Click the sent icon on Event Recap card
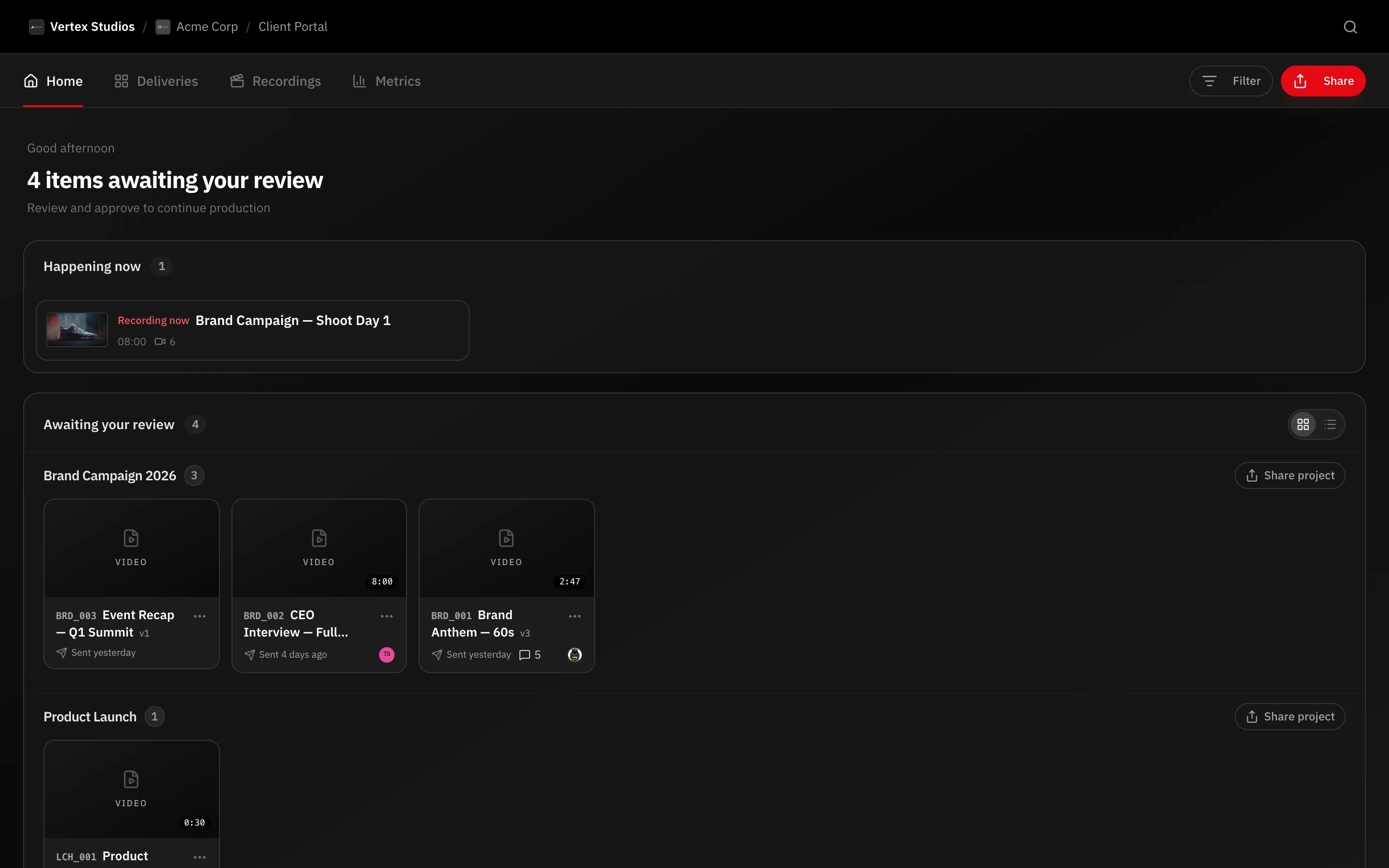The height and width of the screenshot is (868, 1389). pyautogui.click(x=61, y=653)
